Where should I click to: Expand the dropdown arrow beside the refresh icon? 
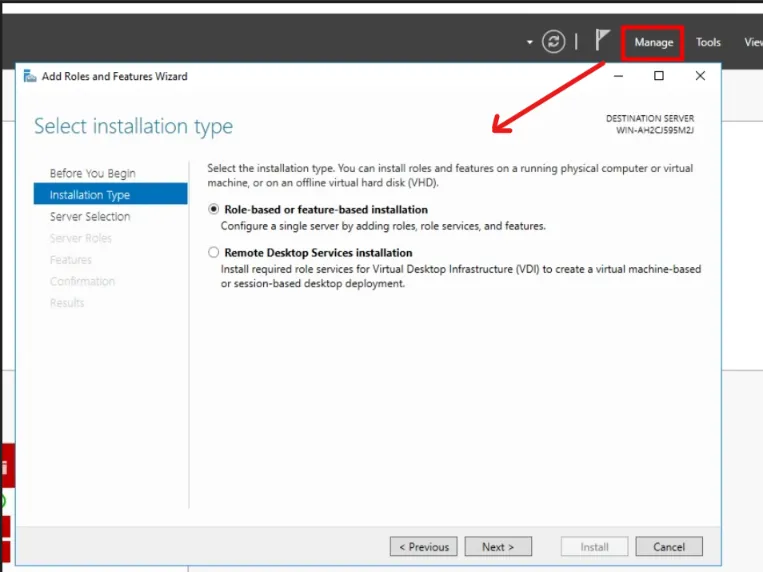pos(530,43)
